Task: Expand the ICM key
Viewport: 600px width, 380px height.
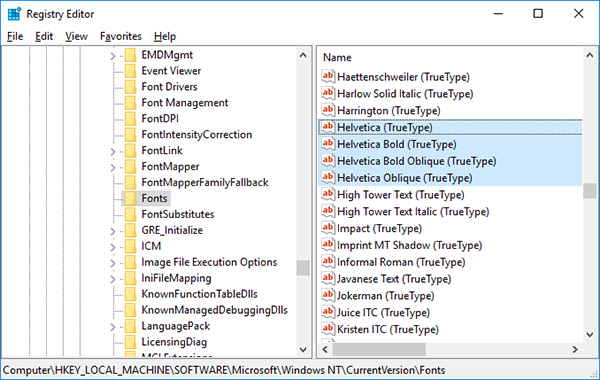Action: 112,247
